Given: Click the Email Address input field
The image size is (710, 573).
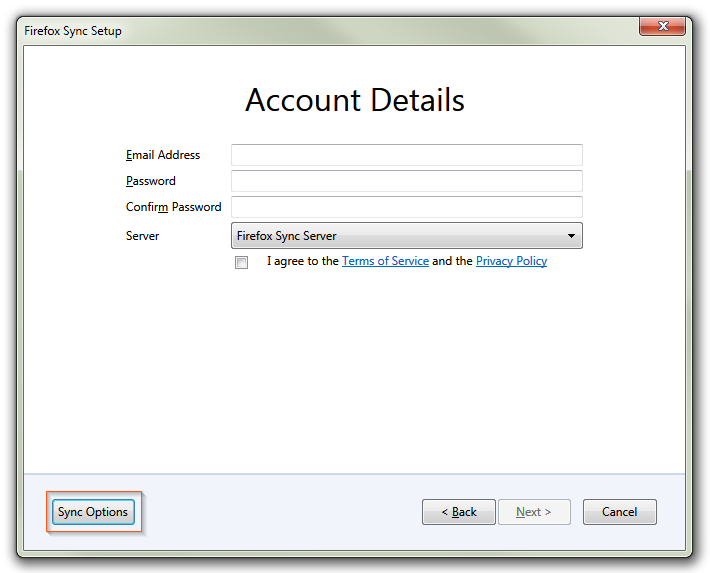Looking at the screenshot, I should (407, 155).
